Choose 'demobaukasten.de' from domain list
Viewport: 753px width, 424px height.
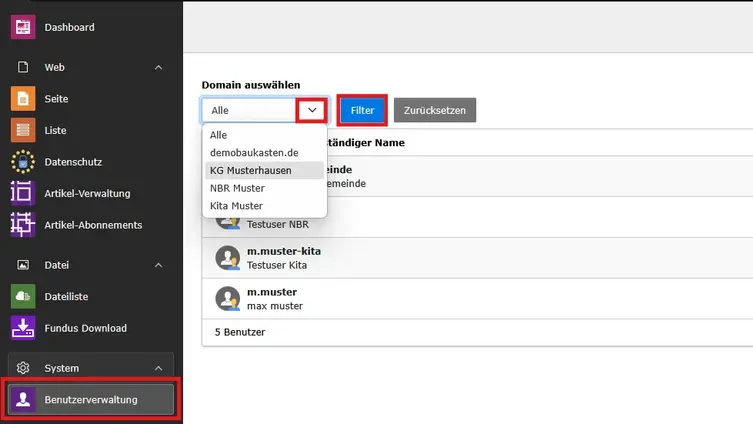click(x=254, y=152)
